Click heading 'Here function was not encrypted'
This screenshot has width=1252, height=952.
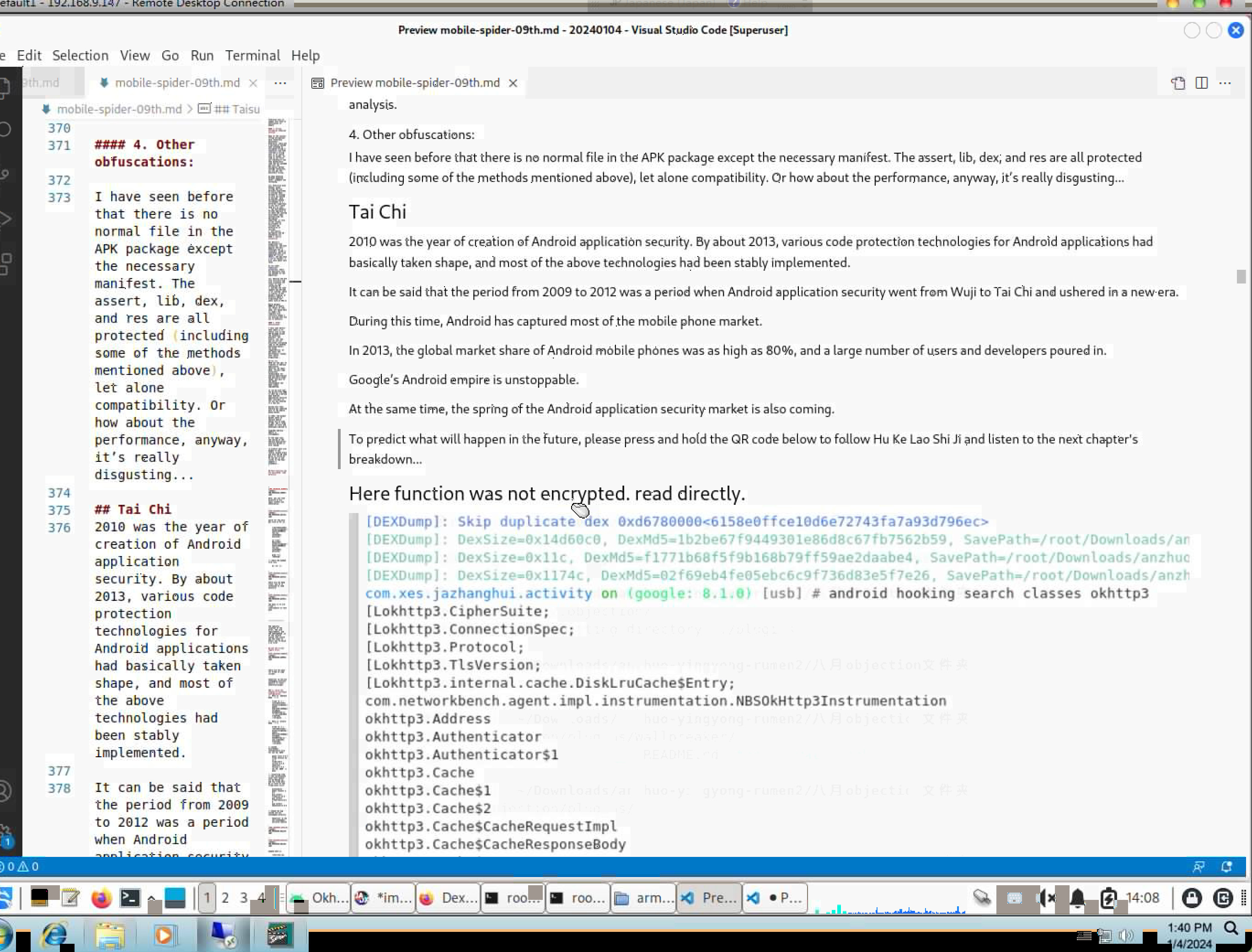click(x=547, y=493)
